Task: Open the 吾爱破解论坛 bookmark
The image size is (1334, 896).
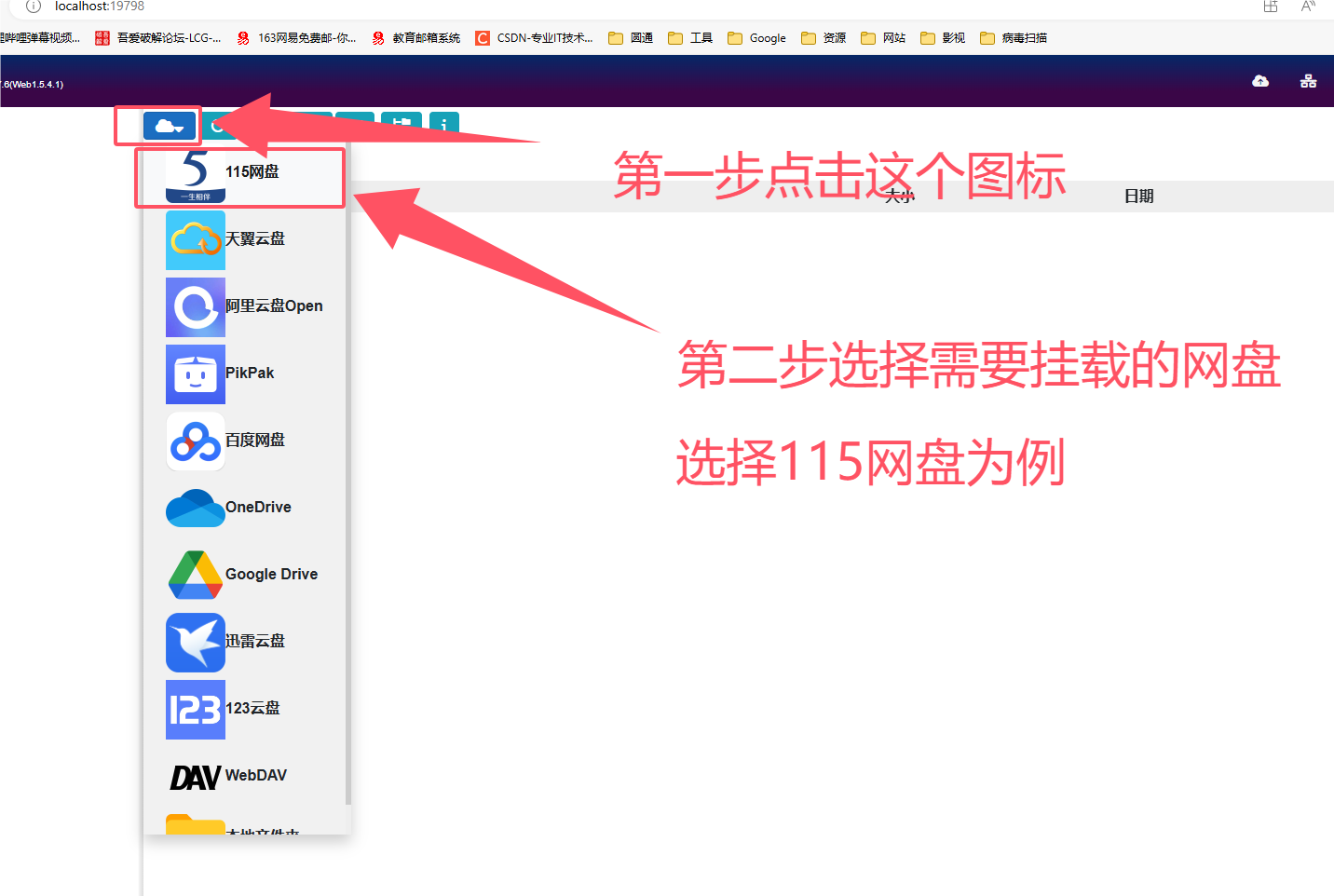Action: point(158,38)
